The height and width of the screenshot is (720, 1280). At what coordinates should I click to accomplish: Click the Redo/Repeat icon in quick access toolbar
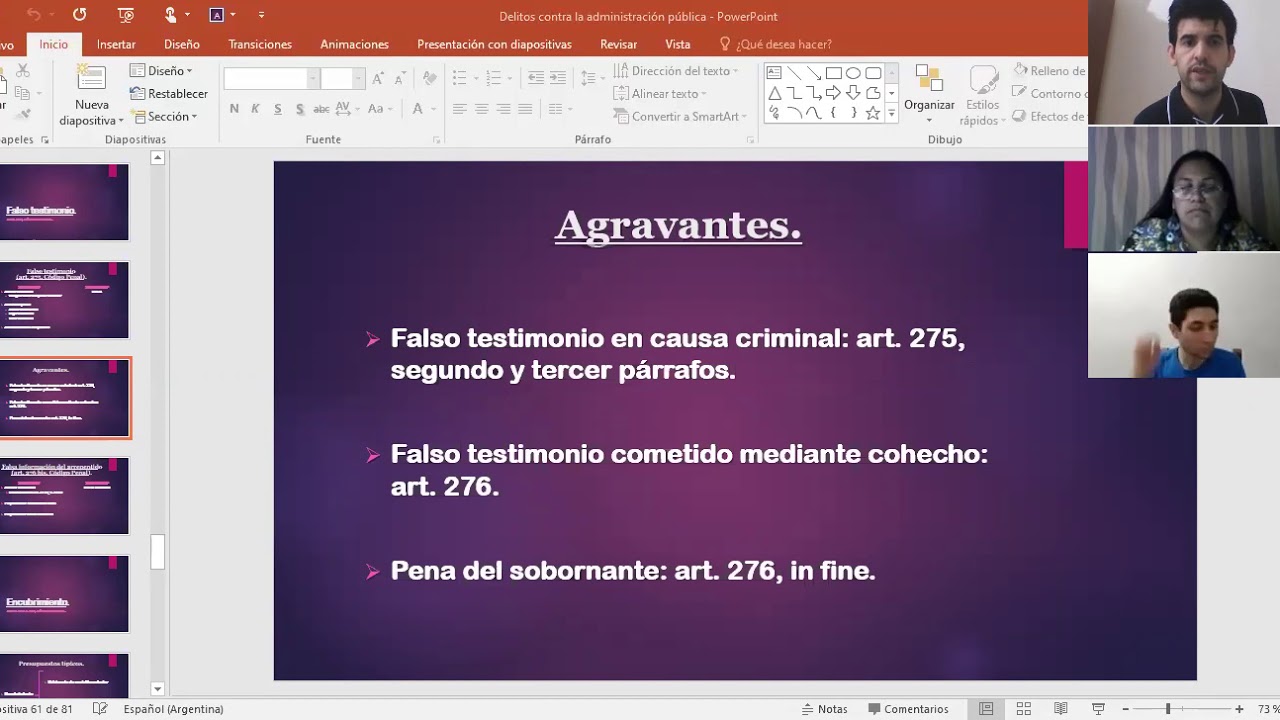tap(80, 15)
